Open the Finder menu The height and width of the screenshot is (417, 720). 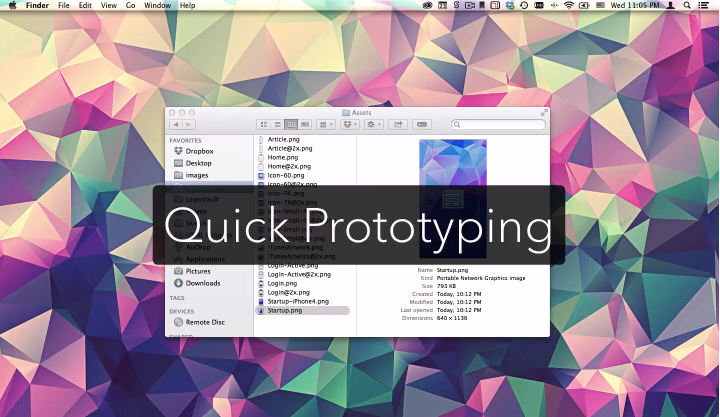click(x=37, y=6)
